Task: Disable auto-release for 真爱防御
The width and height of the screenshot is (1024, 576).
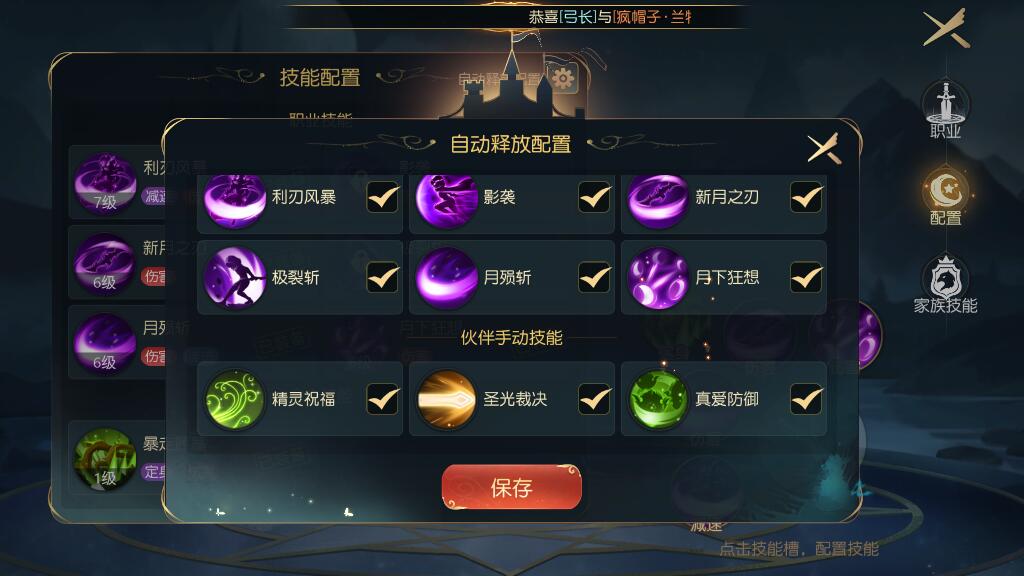Action: point(807,399)
